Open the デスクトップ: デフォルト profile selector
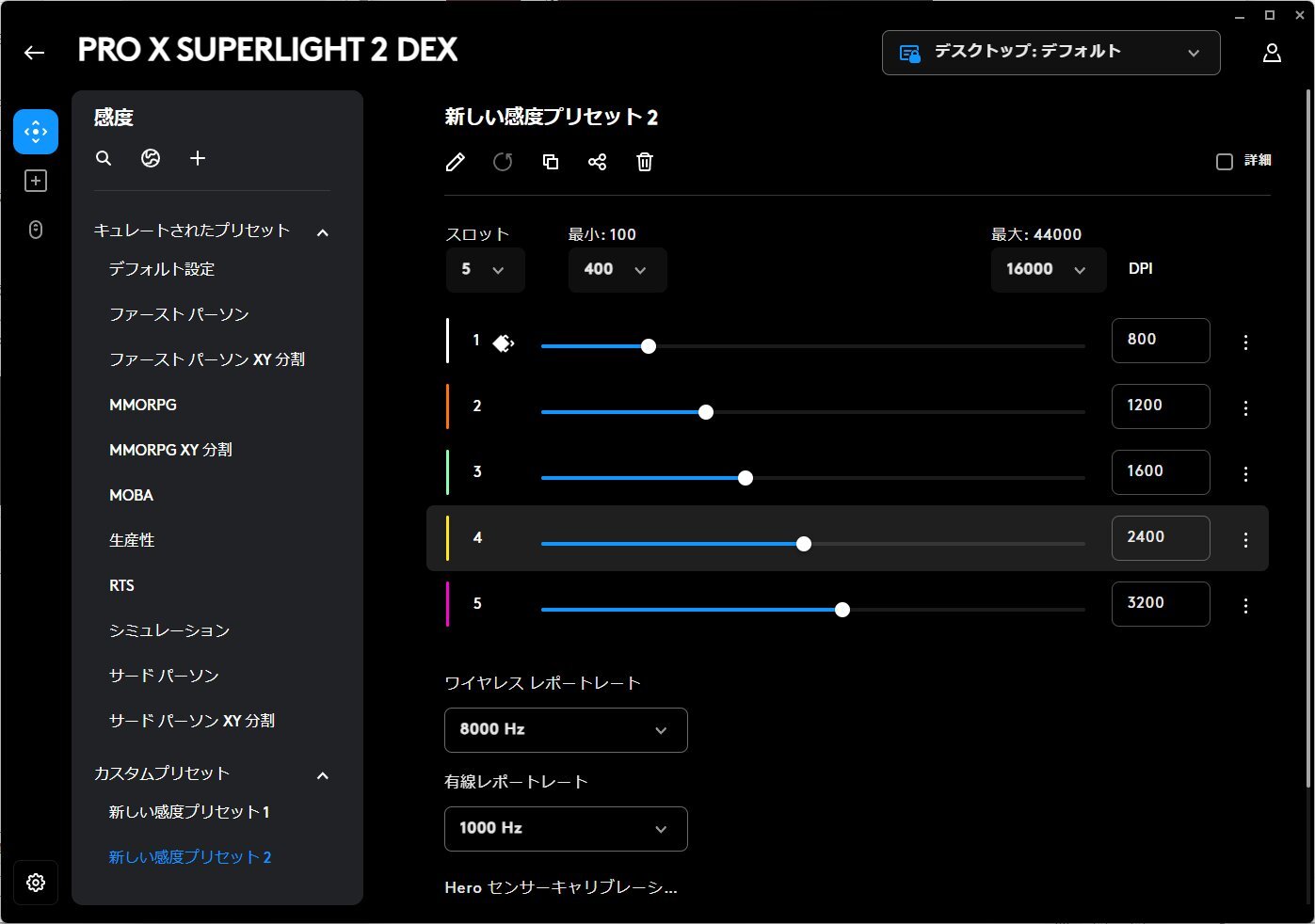Viewport: 1315px width, 924px height. pyautogui.click(x=1050, y=52)
